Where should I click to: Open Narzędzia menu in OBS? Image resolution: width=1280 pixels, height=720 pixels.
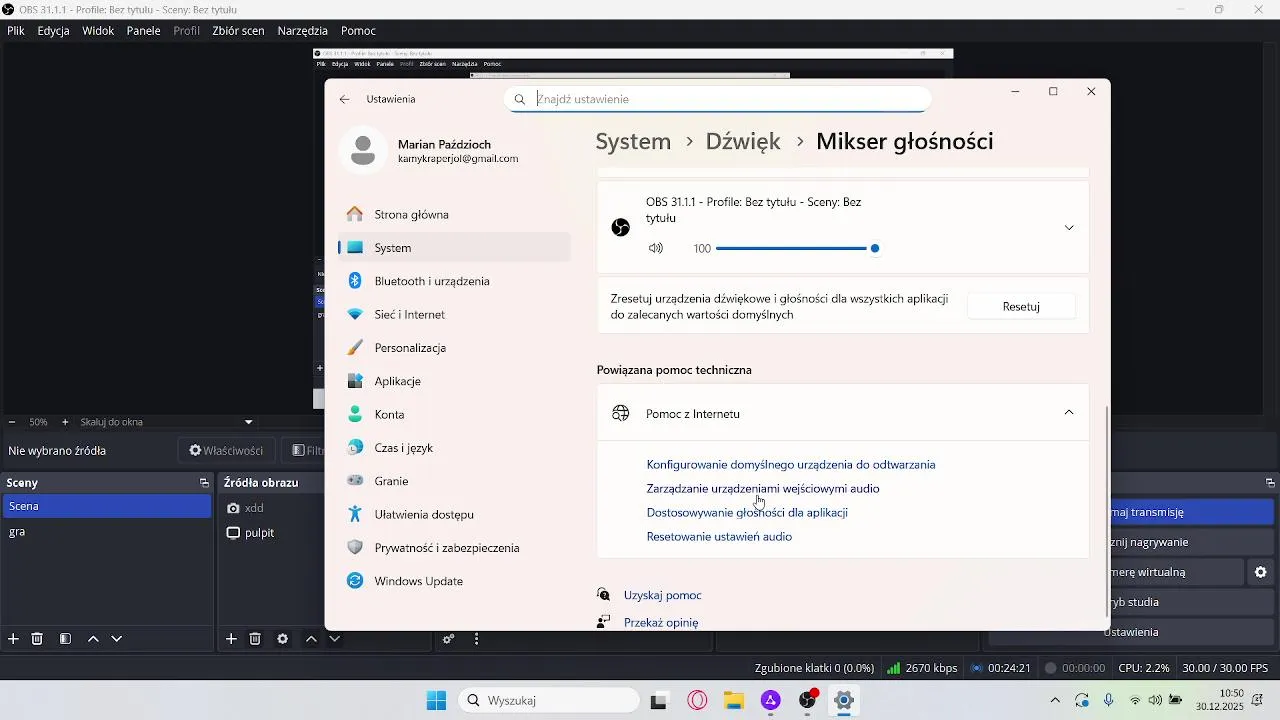point(303,31)
